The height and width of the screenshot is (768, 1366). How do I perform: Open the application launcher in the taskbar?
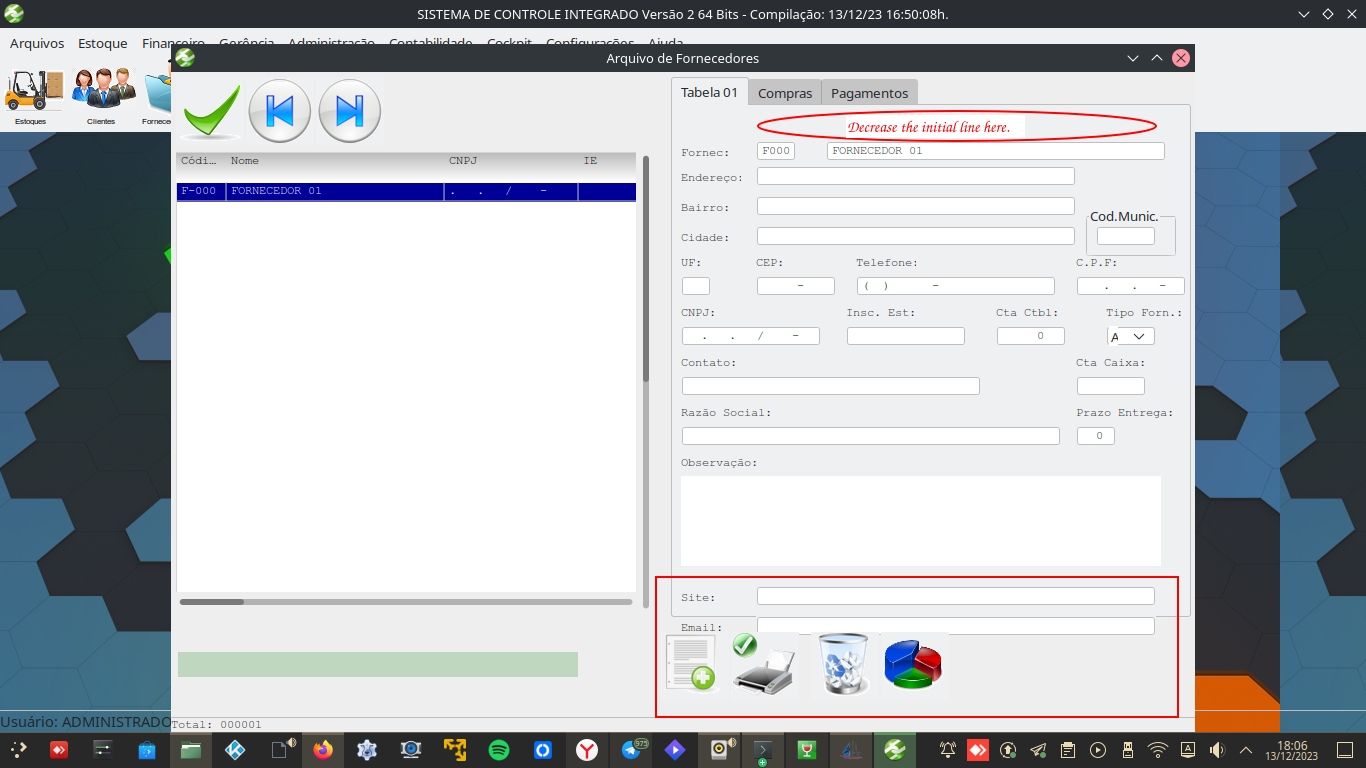18,749
